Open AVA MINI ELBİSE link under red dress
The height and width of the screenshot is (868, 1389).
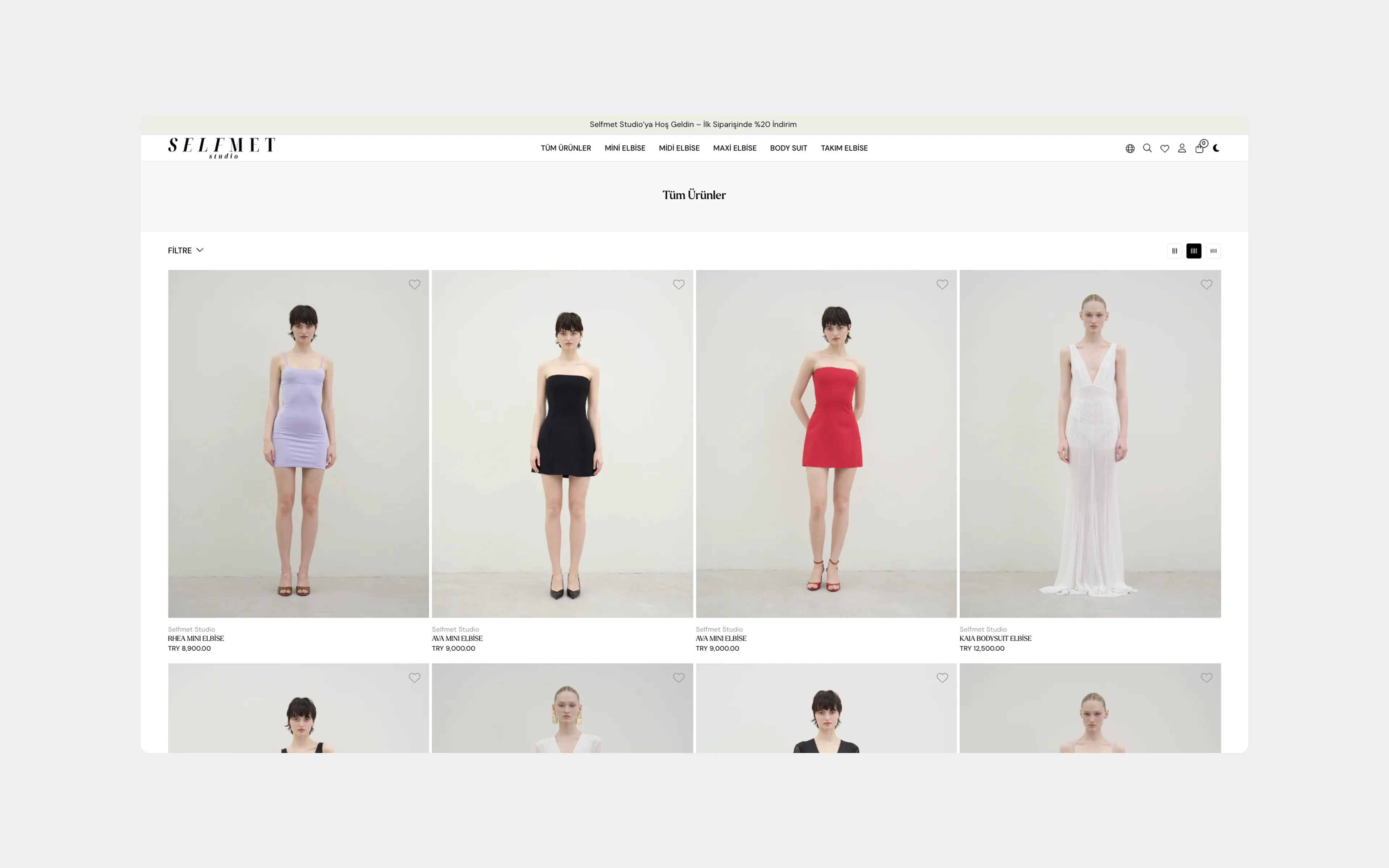(721, 638)
